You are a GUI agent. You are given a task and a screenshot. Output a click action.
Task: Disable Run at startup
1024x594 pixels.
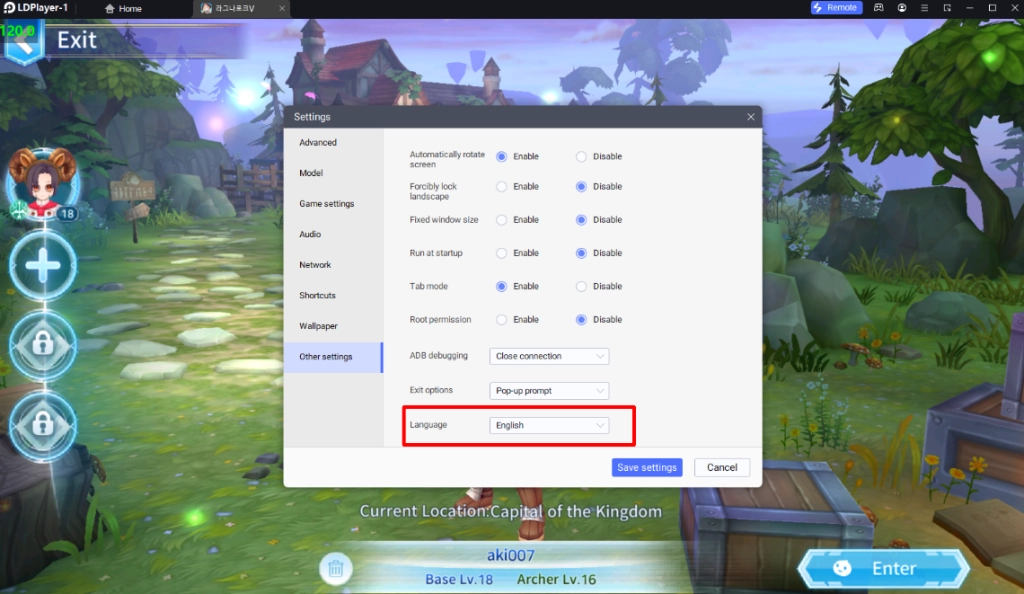[x=581, y=253]
